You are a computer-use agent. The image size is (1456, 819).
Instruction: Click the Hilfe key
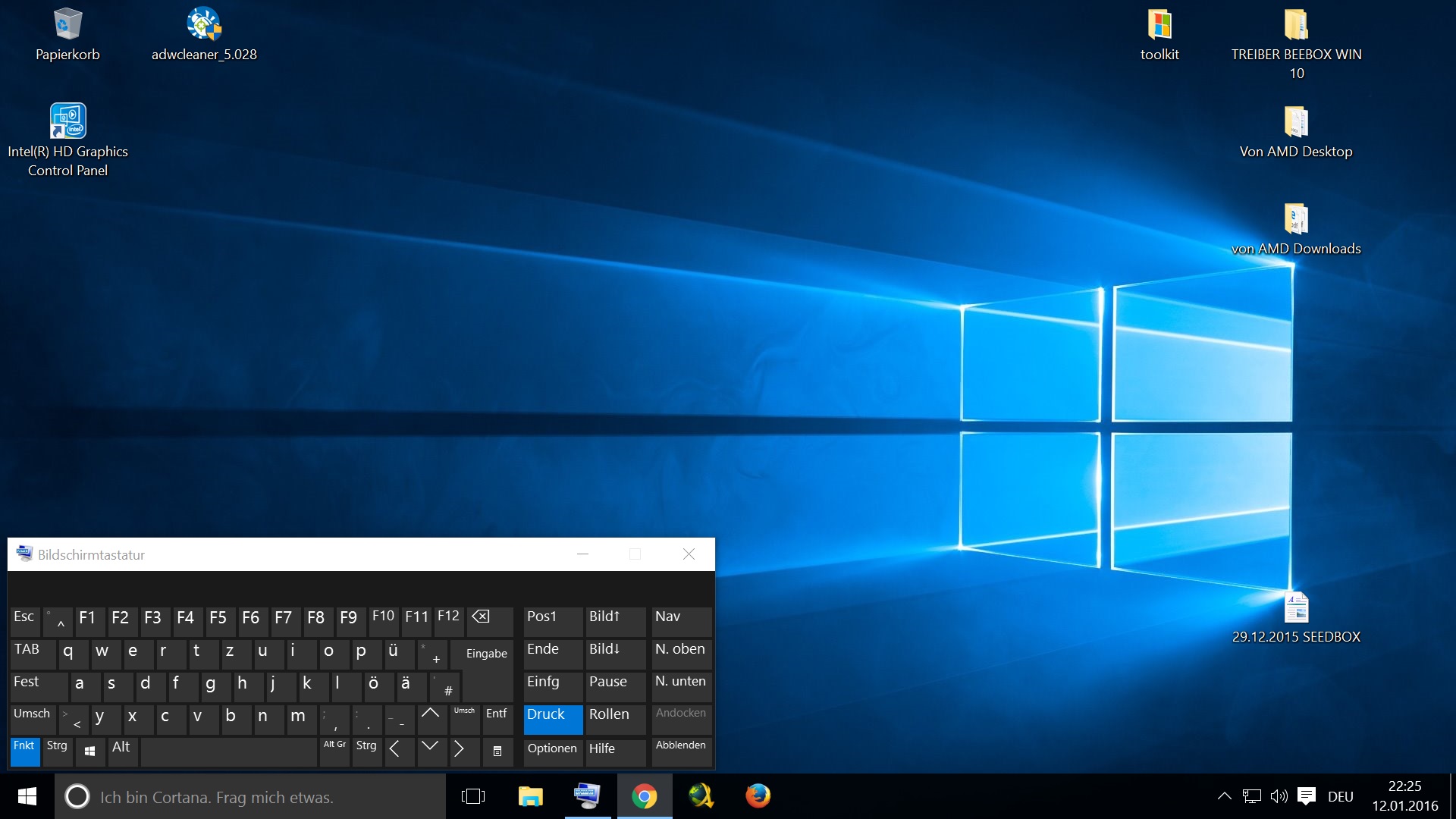click(x=614, y=751)
